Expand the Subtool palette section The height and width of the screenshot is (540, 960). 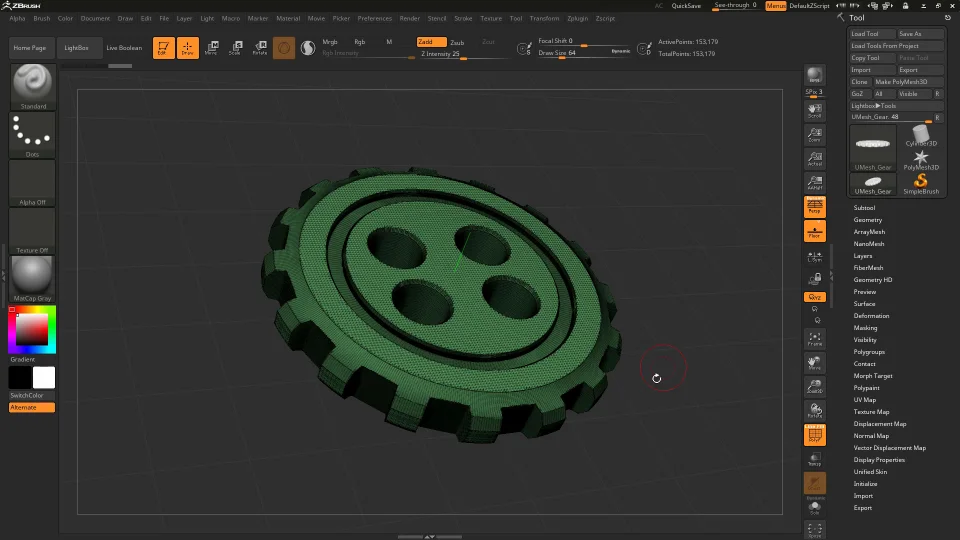coord(864,208)
